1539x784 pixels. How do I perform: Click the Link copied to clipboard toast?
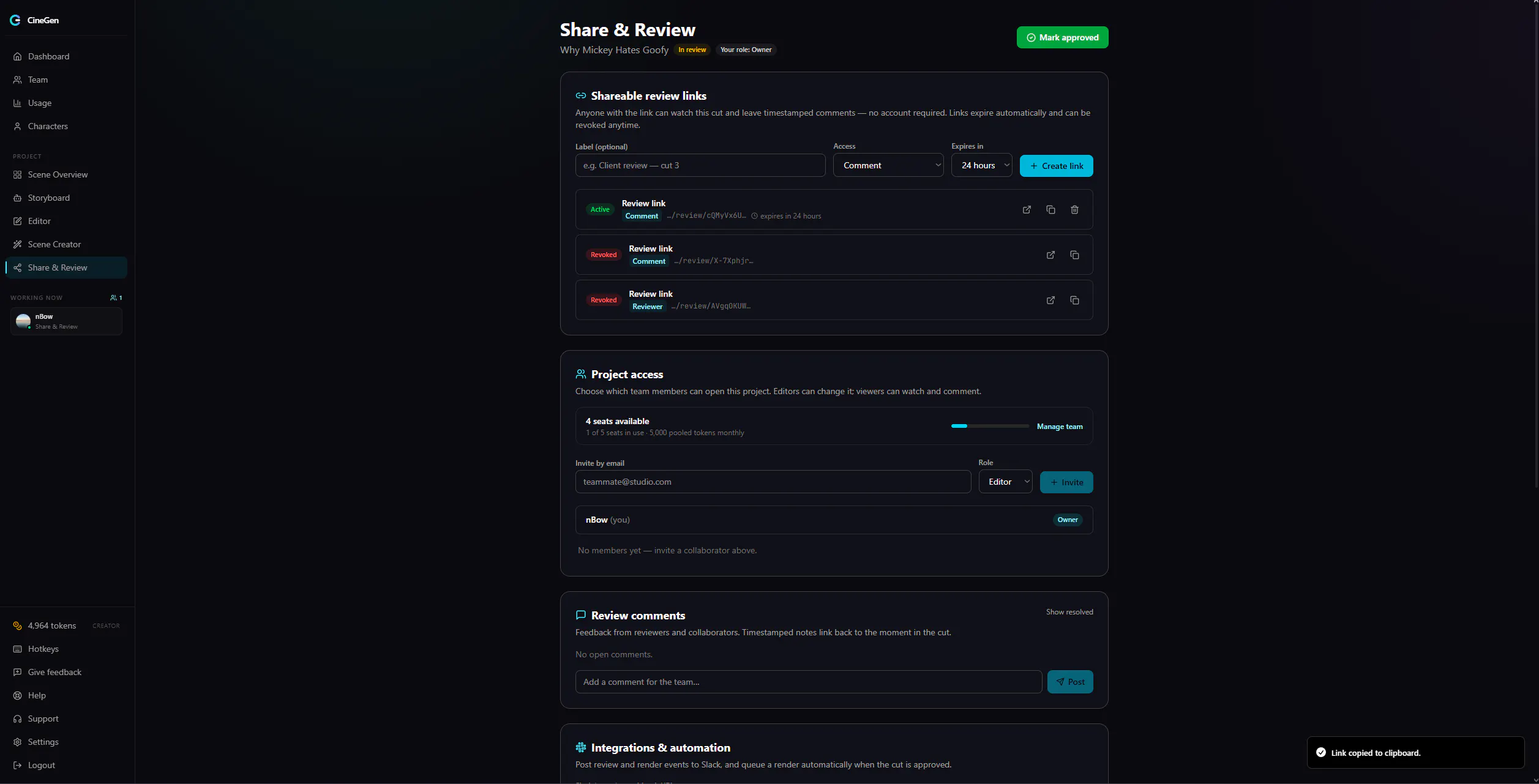[1415, 752]
